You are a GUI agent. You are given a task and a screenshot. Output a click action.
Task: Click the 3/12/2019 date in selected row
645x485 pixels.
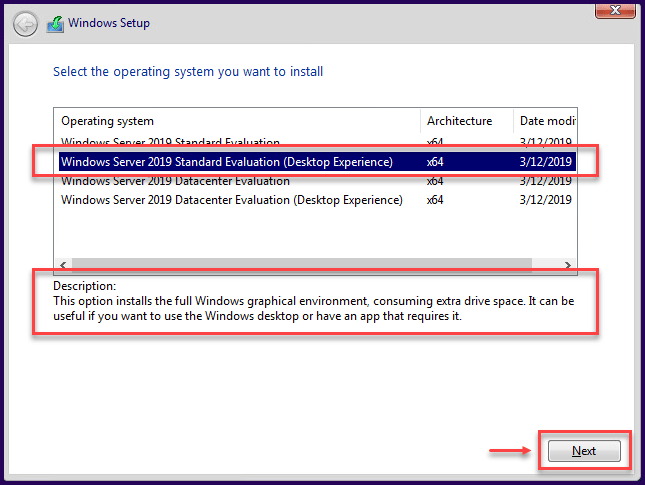click(545, 162)
